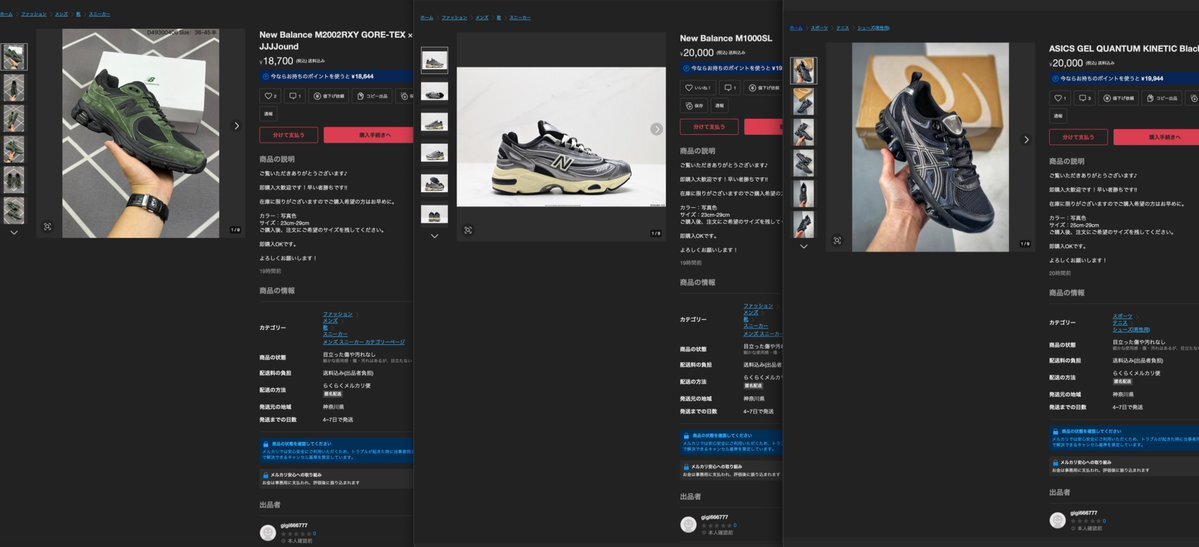The width and height of the screenshot is (1199, 547).
Task: Like the New Balance M1000SL listing via heart
Action: click(x=698, y=88)
